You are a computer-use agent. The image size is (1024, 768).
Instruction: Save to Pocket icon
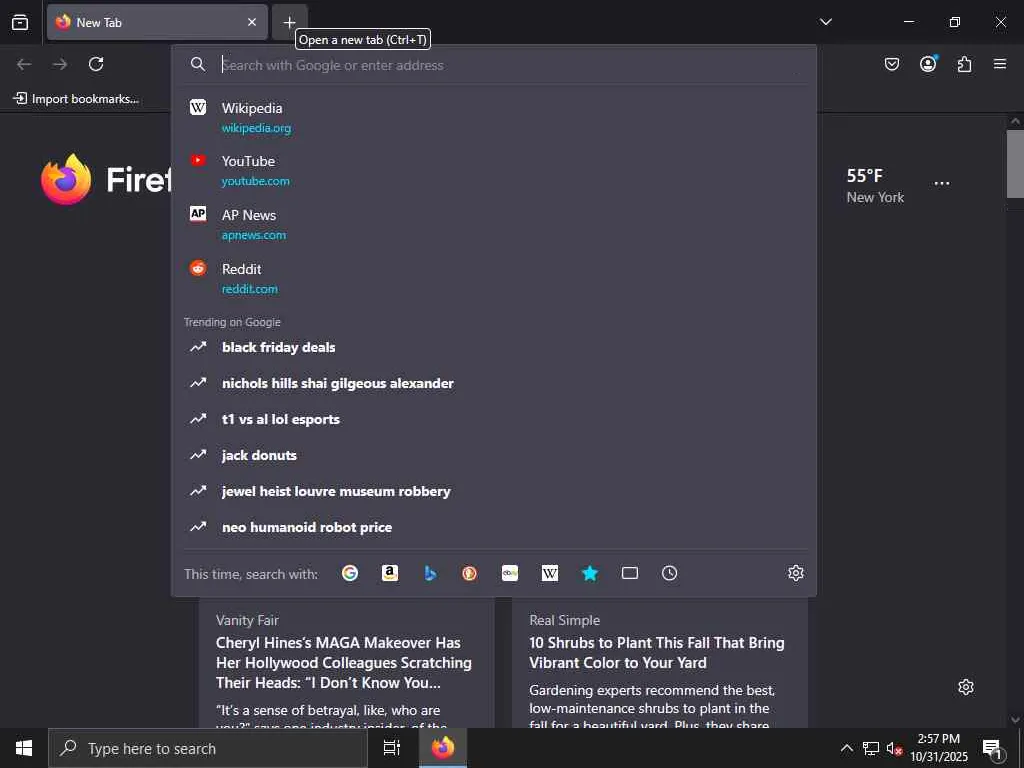pos(891,64)
